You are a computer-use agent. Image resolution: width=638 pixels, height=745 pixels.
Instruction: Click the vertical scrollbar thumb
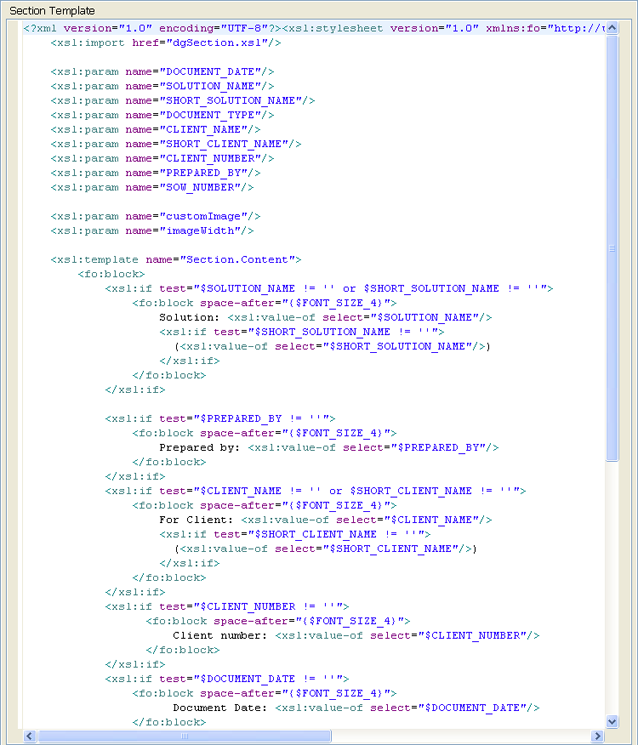pos(612,248)
